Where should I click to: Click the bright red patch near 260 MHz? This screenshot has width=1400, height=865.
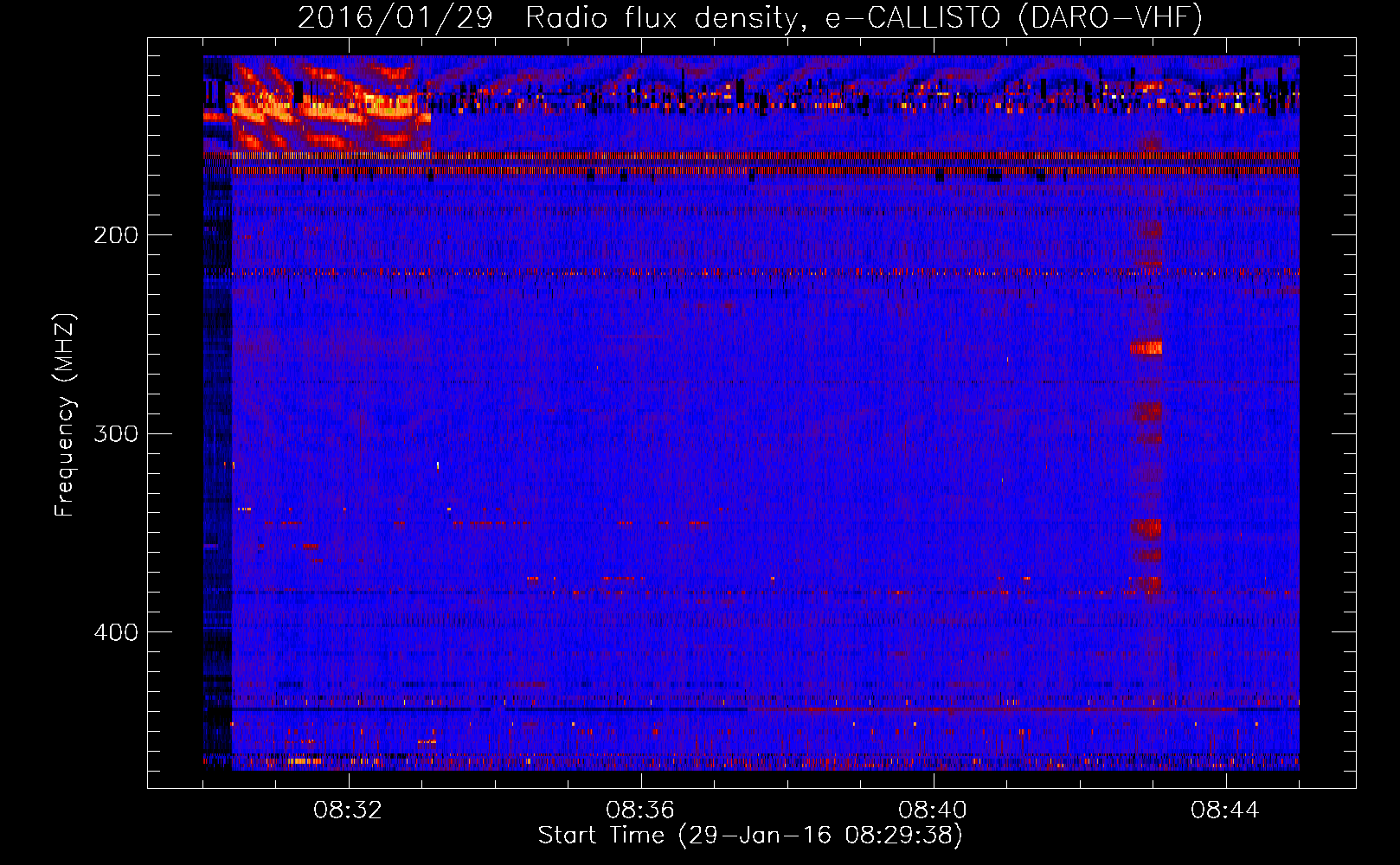[x=1146, y=348]
